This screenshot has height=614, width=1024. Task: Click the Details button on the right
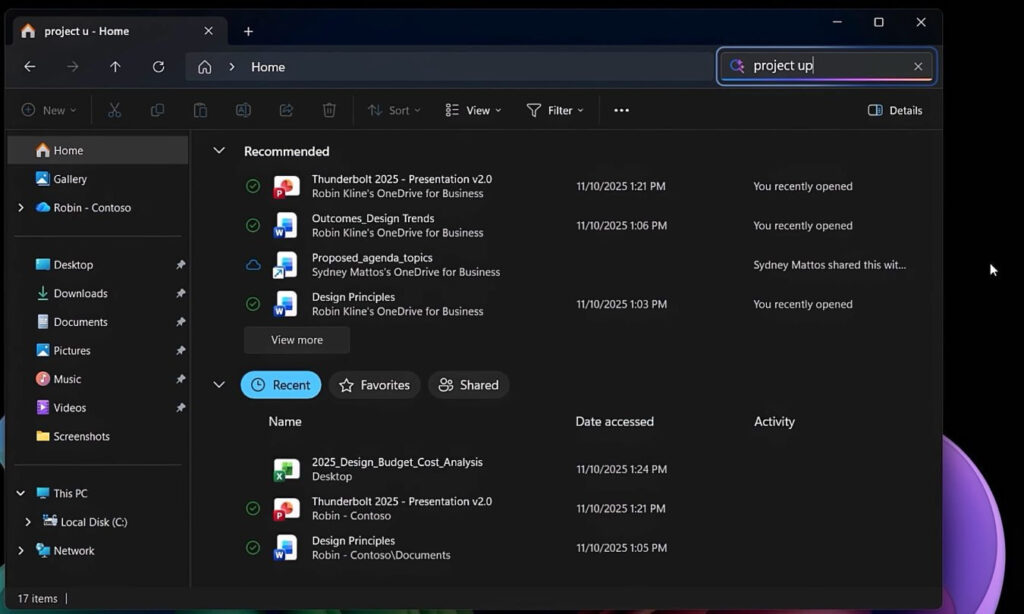pyautogui.click(x=893, y=110)
